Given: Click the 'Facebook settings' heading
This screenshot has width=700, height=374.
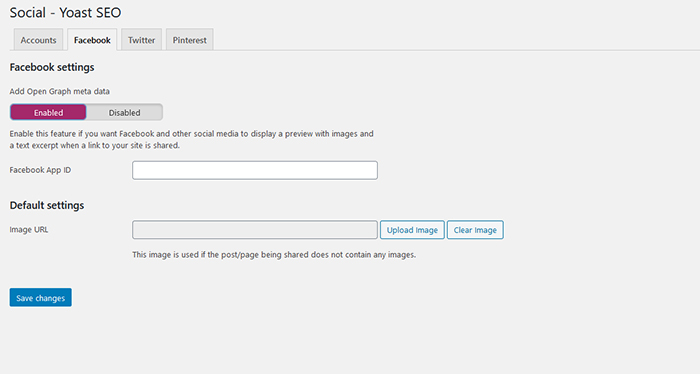Looking at the screenshot, I should (x=52, y=67).
